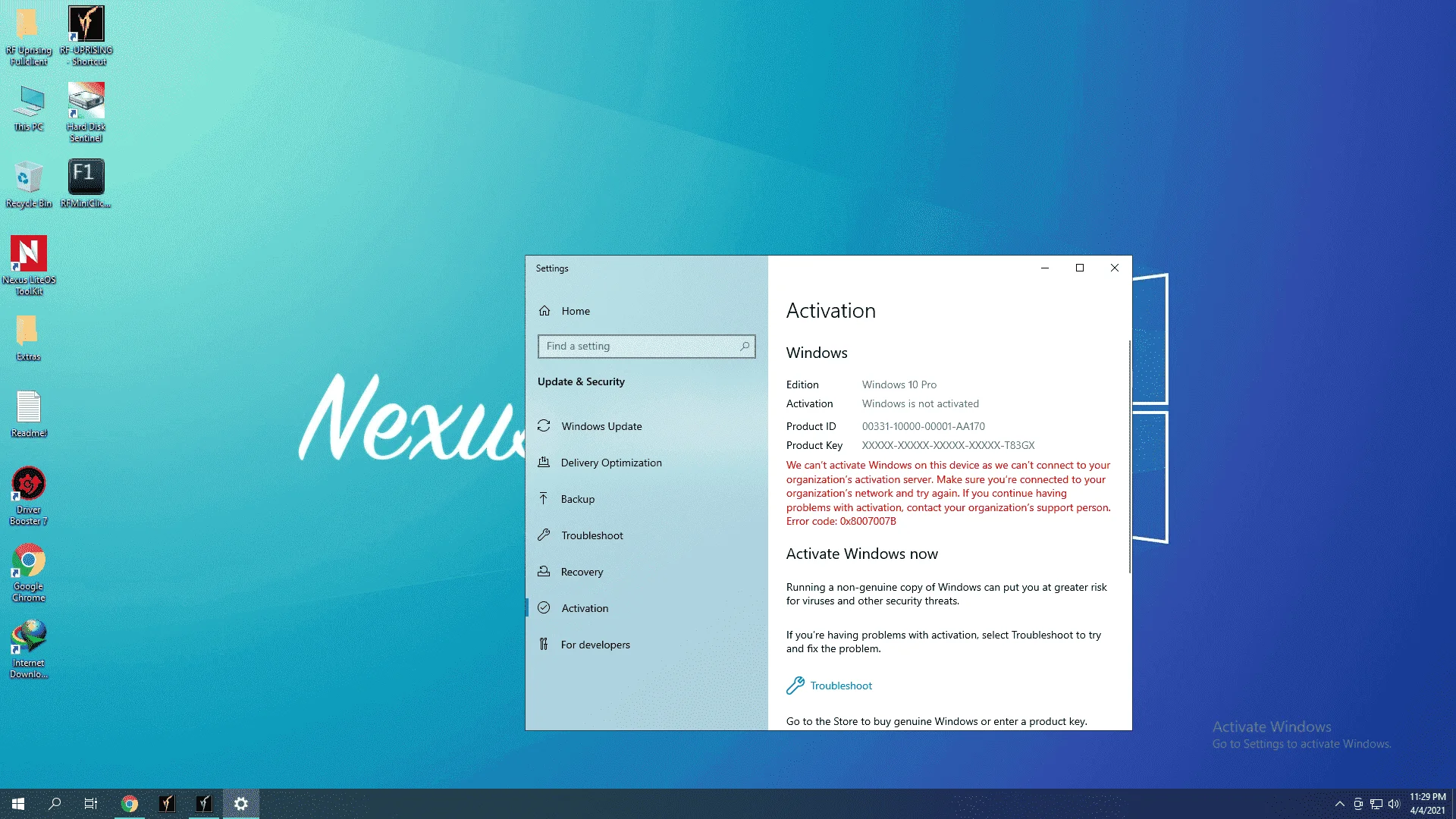Maximize the Settings window
1456x819 pixels.
coord(1080,268)
